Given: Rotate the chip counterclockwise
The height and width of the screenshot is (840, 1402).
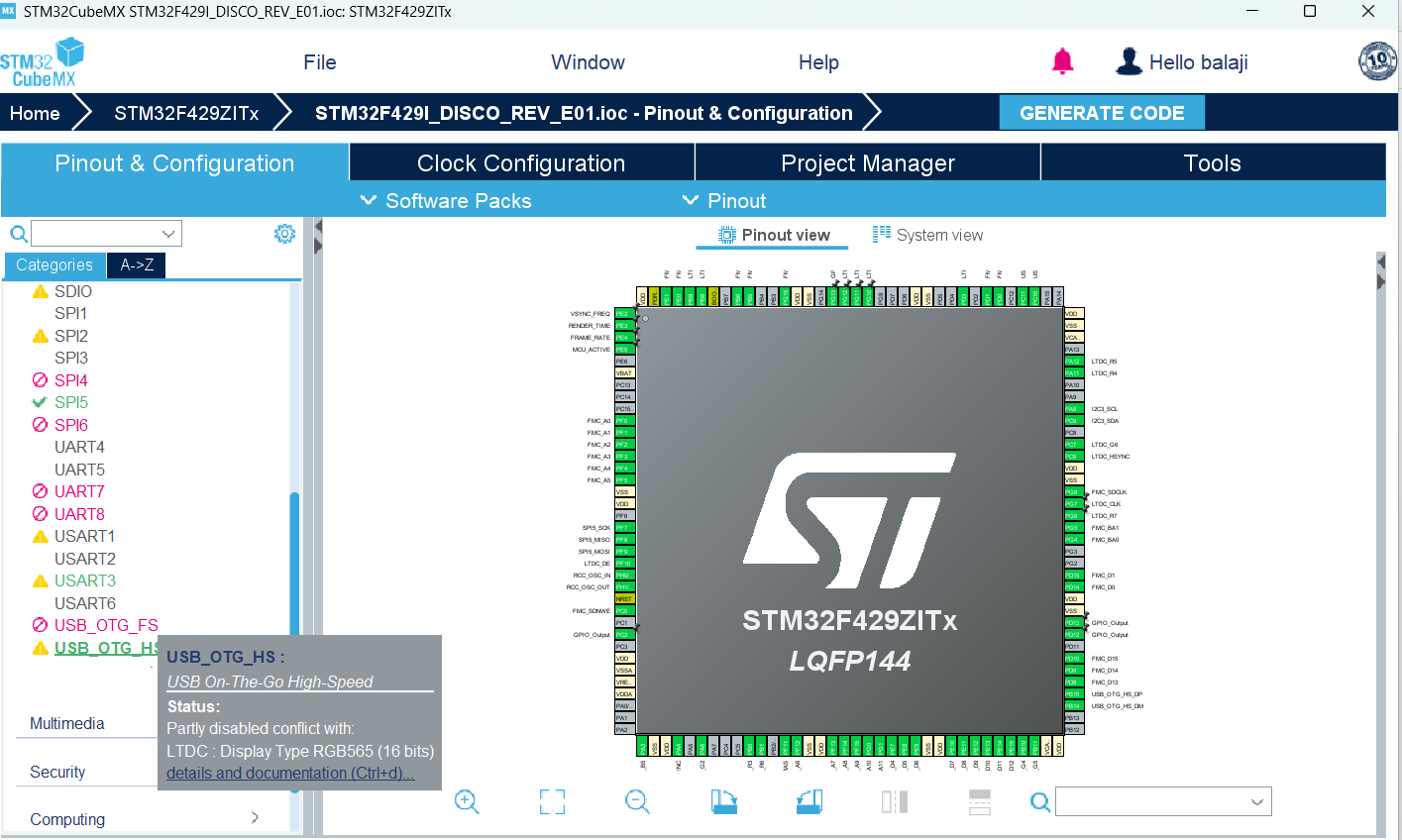Looking at the screenshot, I should tap(809, 801).
